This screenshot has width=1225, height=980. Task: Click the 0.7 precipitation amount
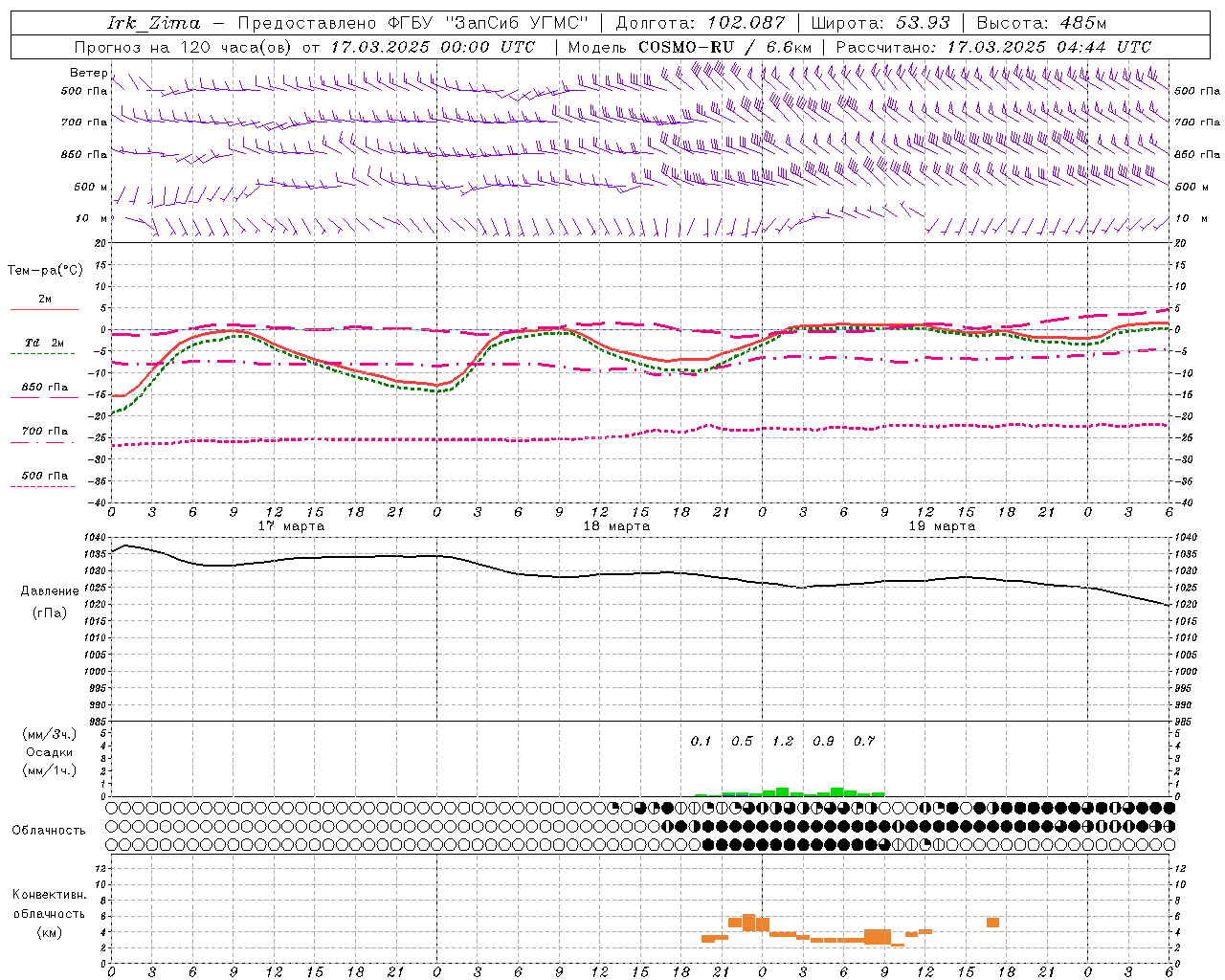coord(864,741)
